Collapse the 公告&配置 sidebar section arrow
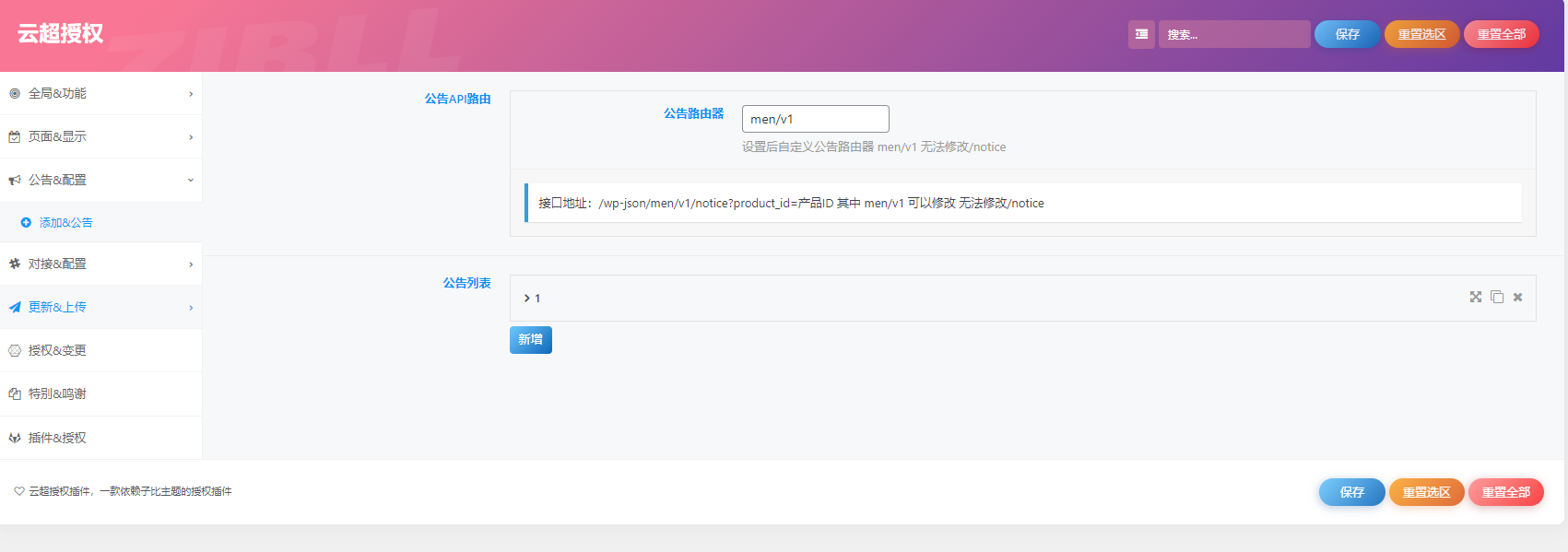The height and width of the screenshot is (552, 1568). tap(191, 181)
